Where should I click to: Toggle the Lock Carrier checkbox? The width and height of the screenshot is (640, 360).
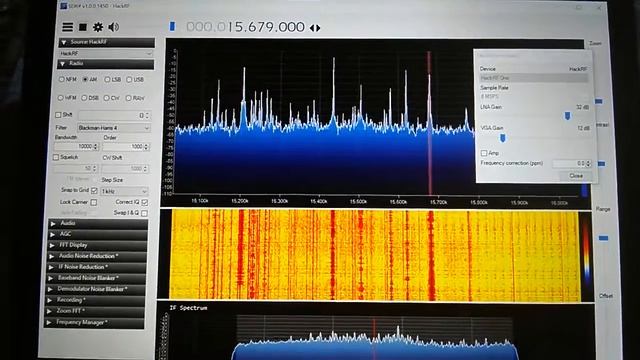(93, 202)
